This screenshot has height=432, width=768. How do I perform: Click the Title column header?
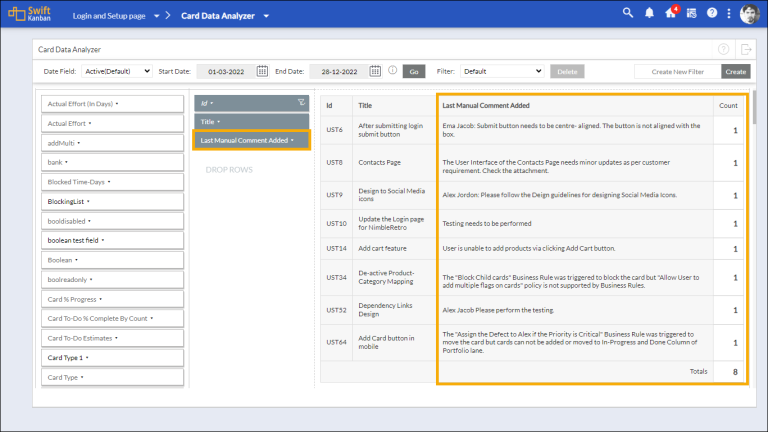tap(394, 105)
